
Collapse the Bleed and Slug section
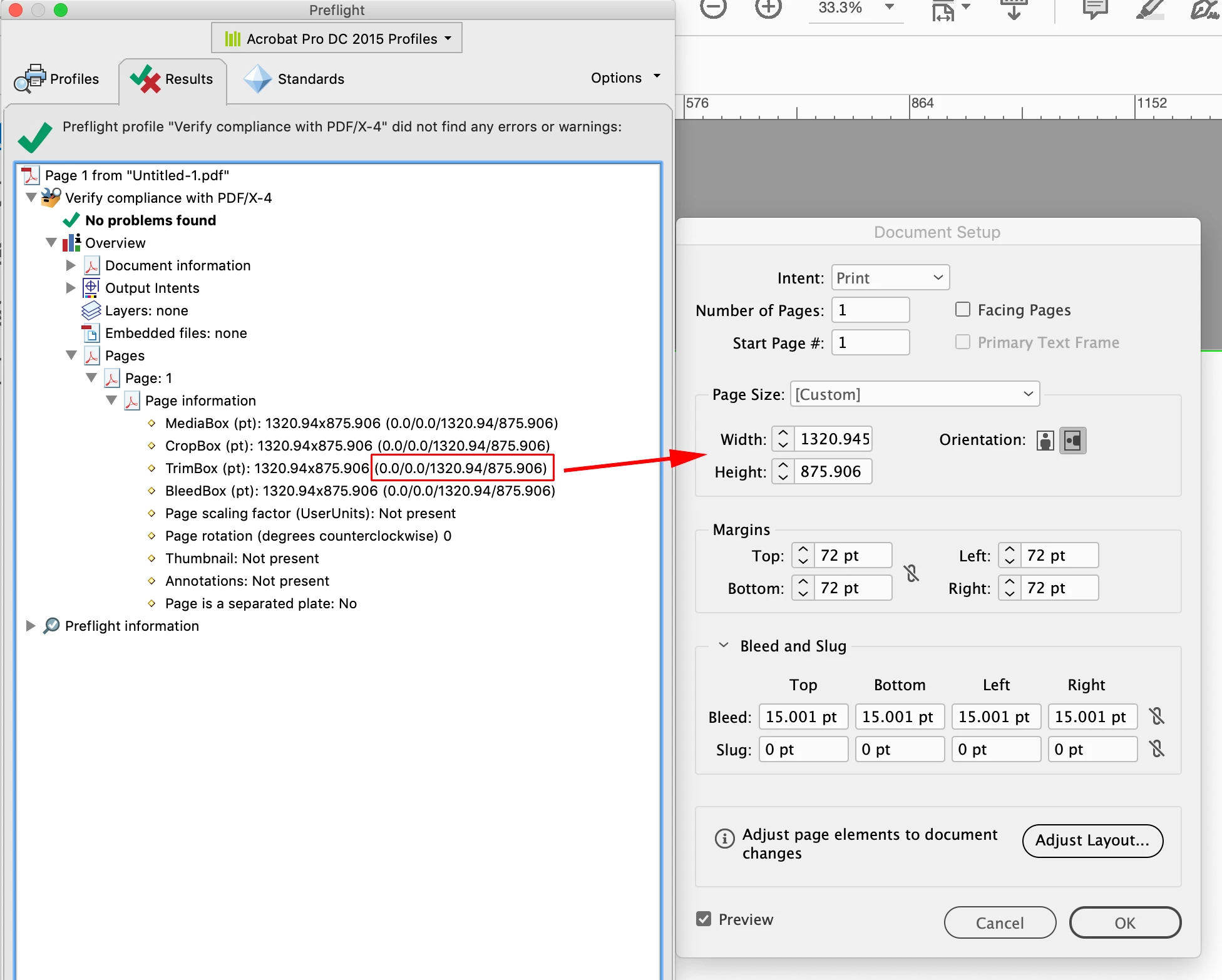pyautogui.click(x=724, y=645)
